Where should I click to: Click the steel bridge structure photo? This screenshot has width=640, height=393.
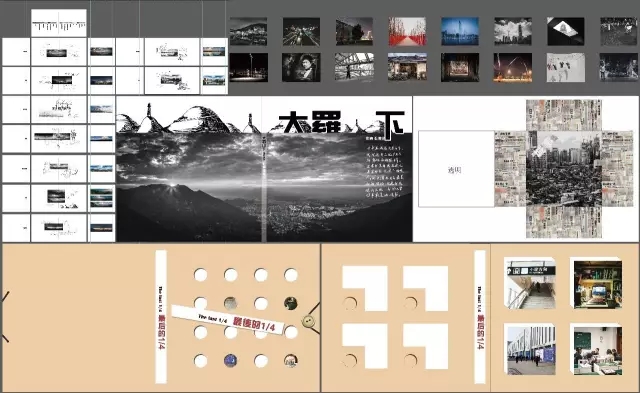pos(354,67)
